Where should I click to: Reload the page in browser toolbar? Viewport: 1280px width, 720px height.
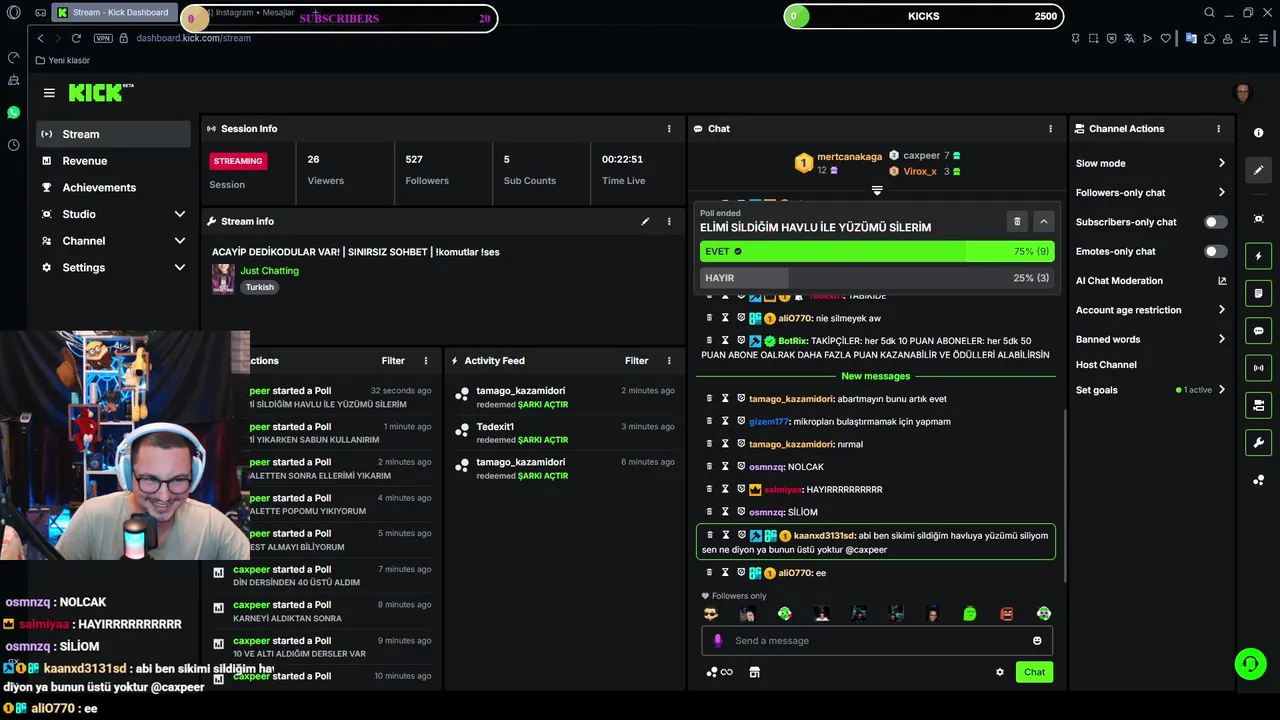pos(76,38)
